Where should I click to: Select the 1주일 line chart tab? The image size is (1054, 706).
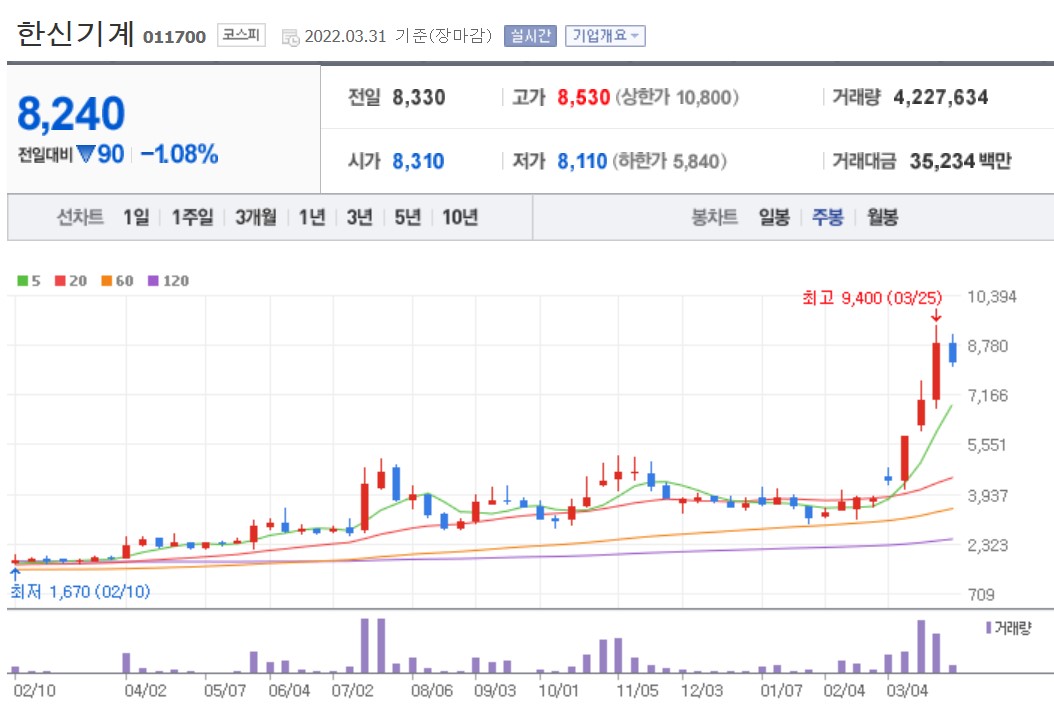click(192, 217)
